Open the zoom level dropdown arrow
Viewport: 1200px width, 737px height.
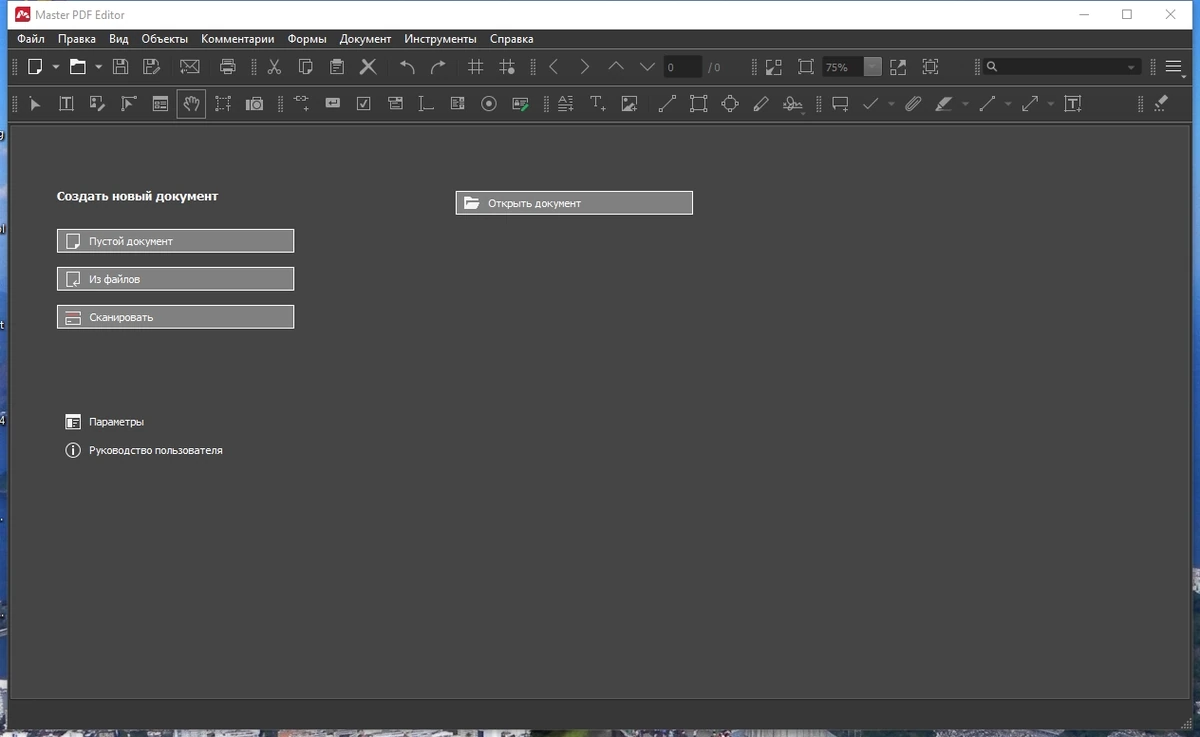[873, 67]
